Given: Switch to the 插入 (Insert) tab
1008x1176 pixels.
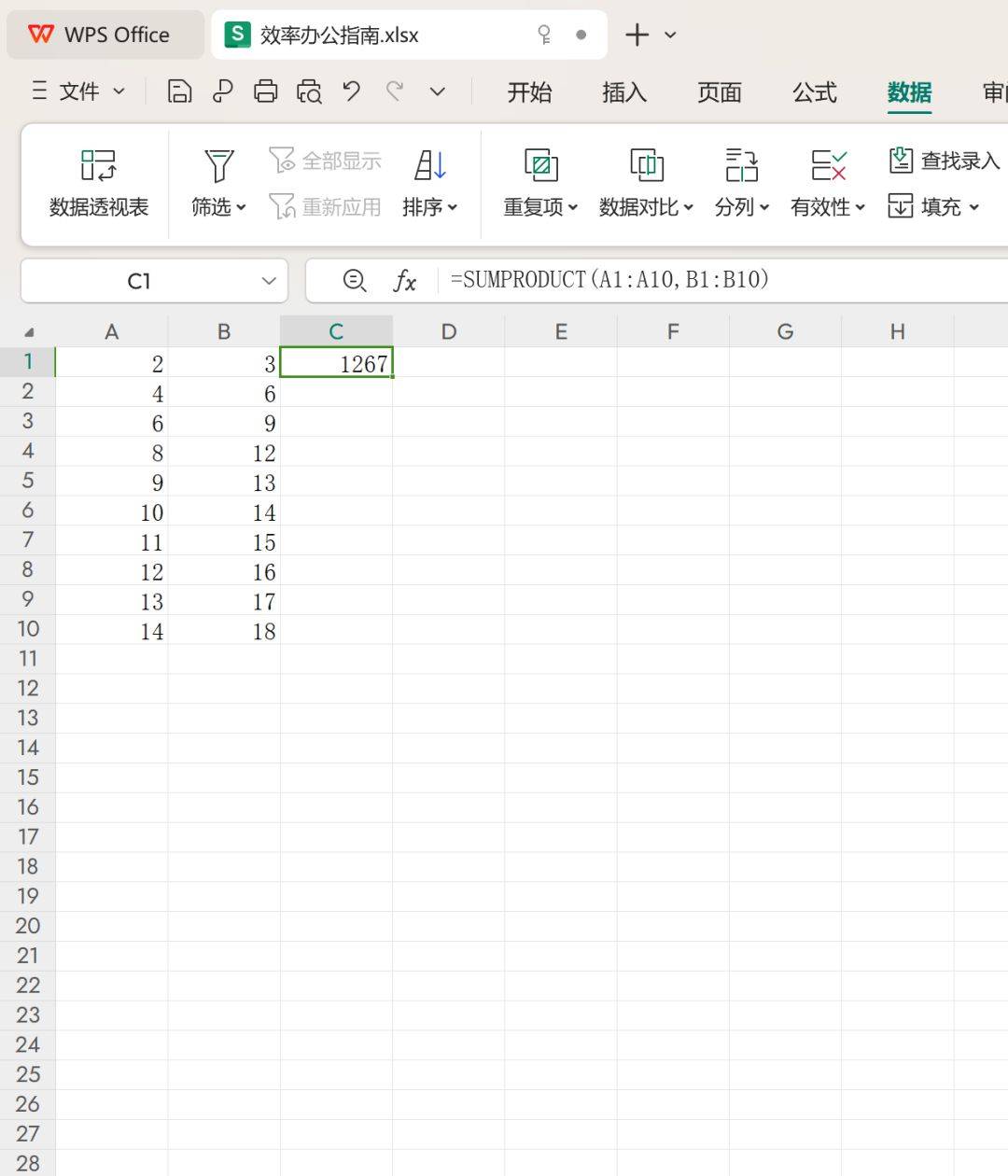Looking at the screenshot, I should (623, 92).
